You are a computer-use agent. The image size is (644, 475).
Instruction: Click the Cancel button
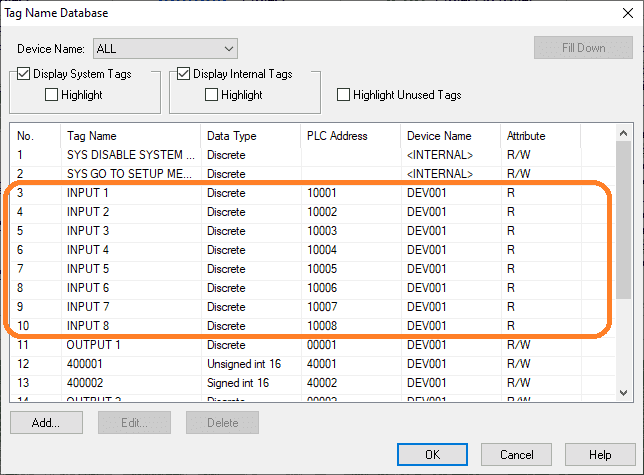coord(516,455)
